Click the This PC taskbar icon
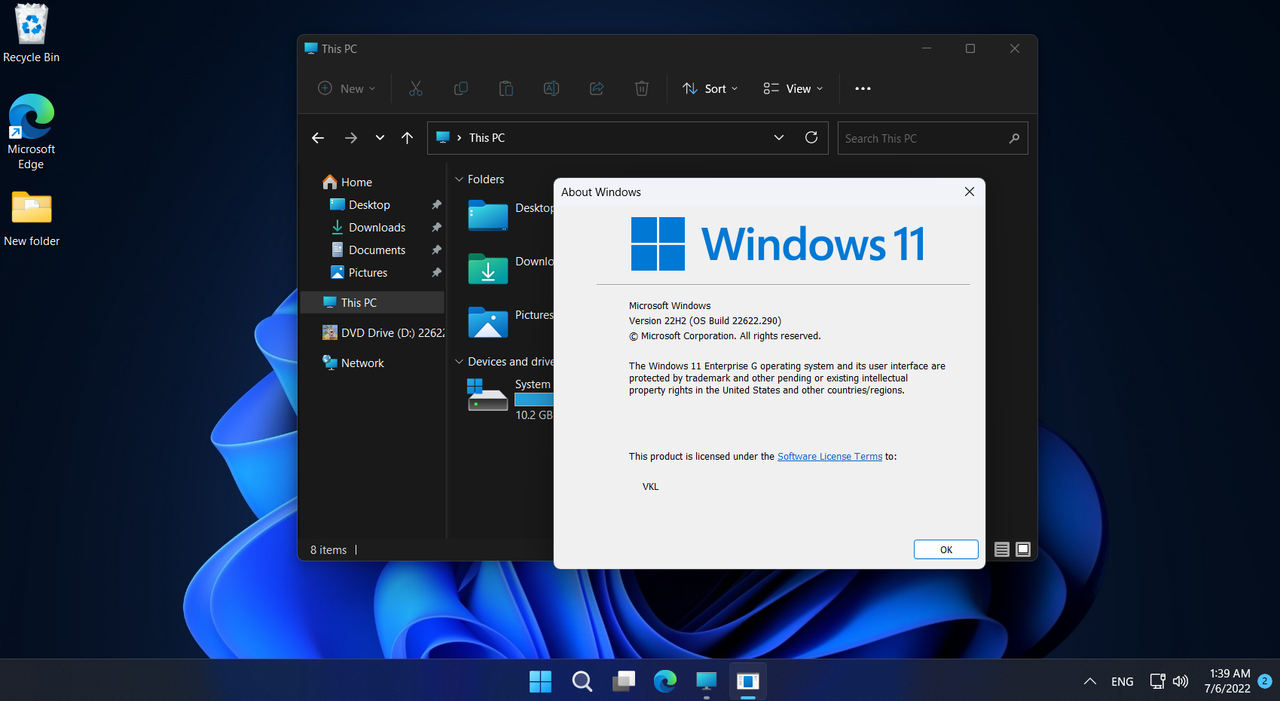 (707, 681)
